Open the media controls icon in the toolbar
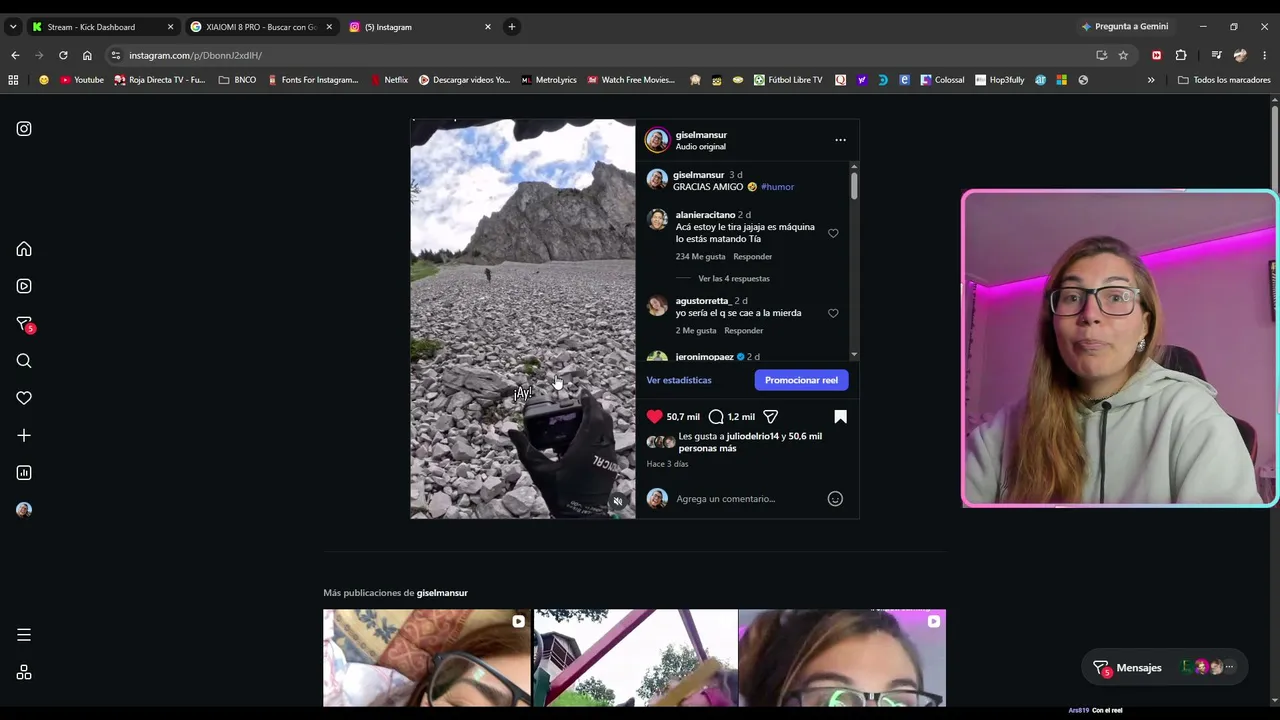The image size is (1280, 720). point(1216,55)
